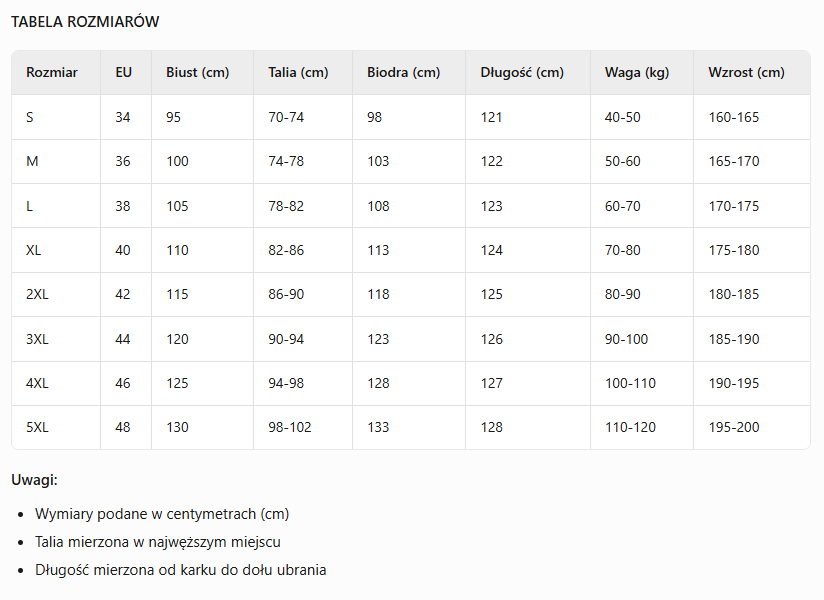The image size is (824, 600).
Task: Click the Uwagi notes heading
Action: (35, 480)
